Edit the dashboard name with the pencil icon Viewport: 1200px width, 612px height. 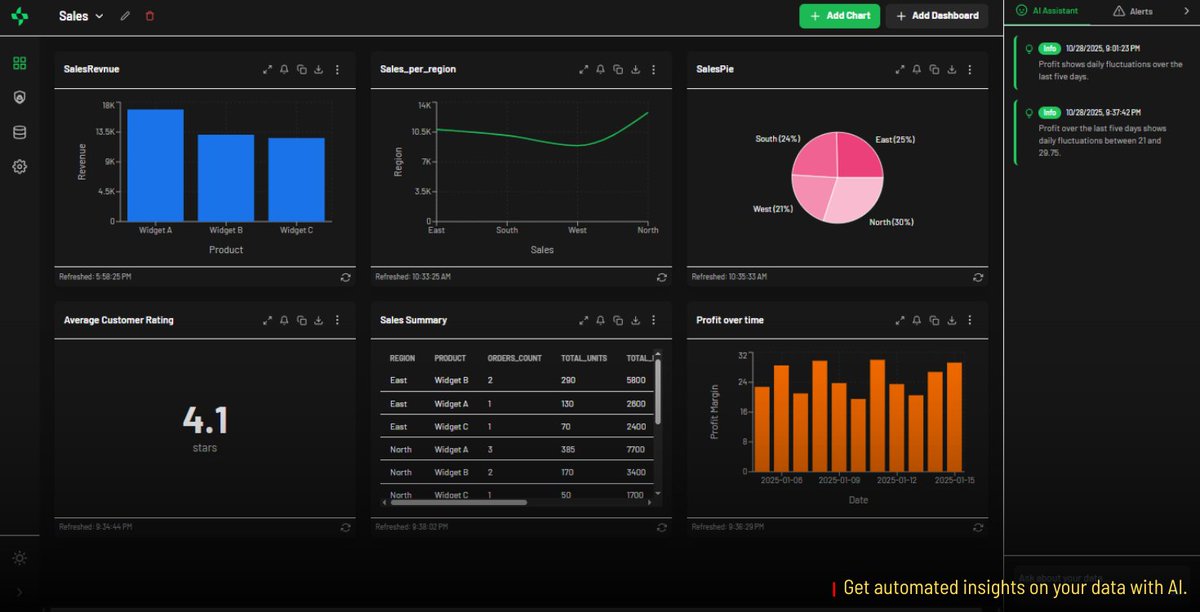point(124,16)
